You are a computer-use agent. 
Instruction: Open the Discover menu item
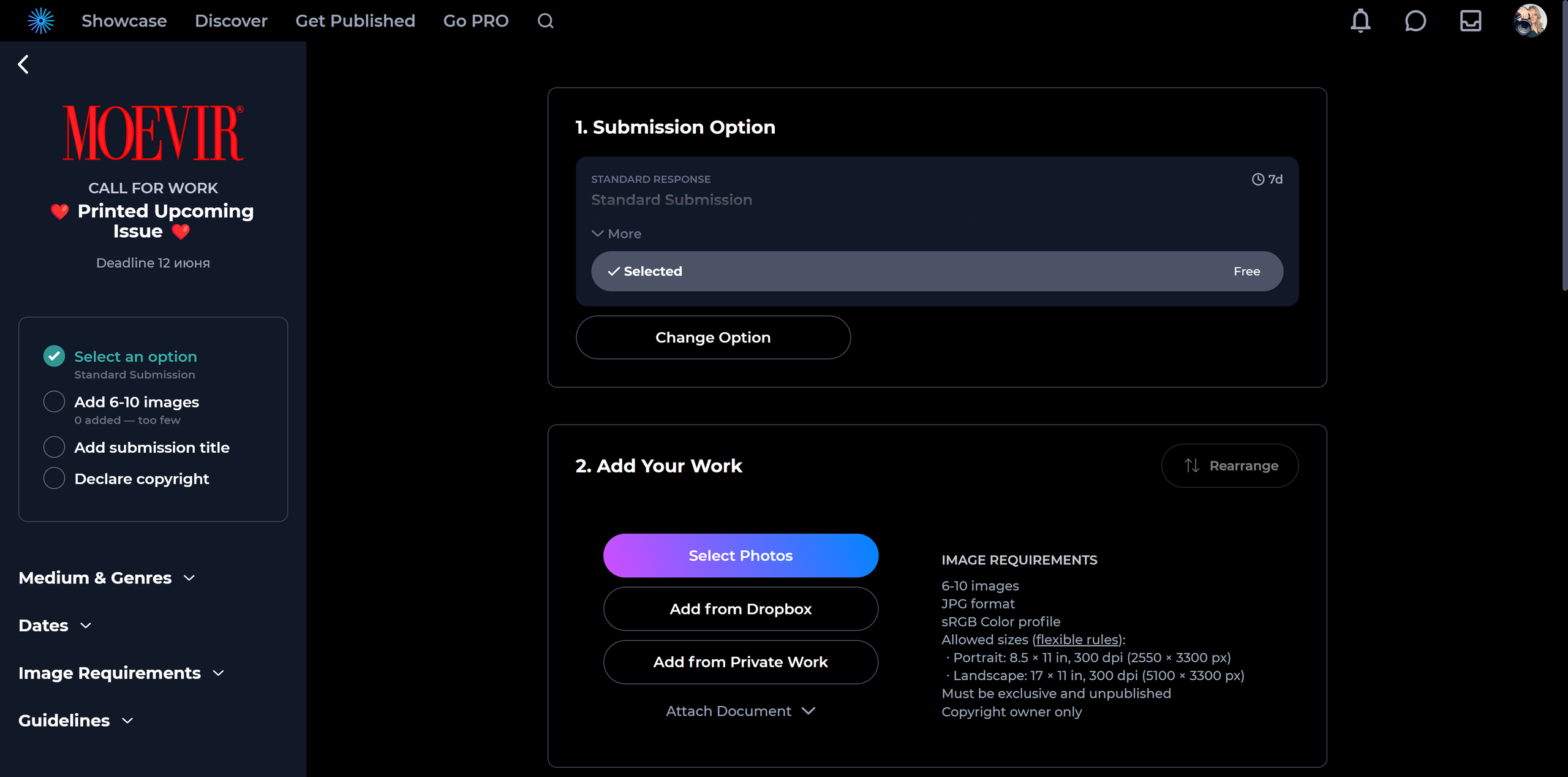pos(231,21)
